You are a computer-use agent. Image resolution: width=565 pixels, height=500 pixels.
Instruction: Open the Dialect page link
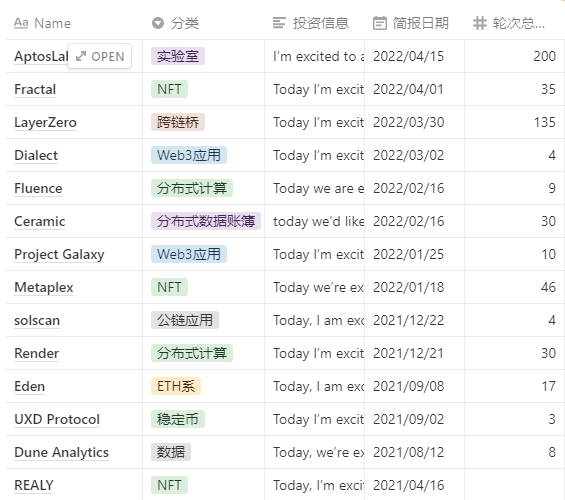point(36,155)
